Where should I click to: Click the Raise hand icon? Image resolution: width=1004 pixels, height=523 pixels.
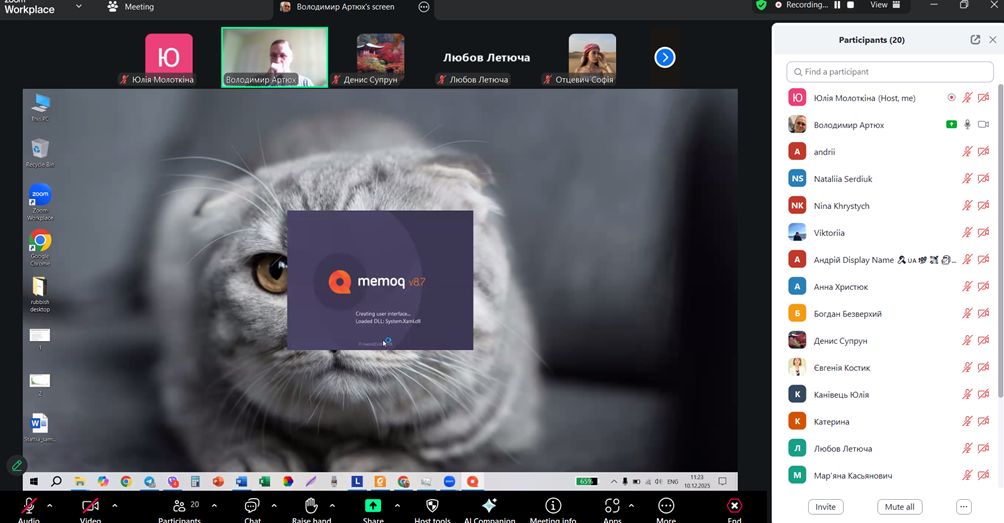tap(311, 506)
